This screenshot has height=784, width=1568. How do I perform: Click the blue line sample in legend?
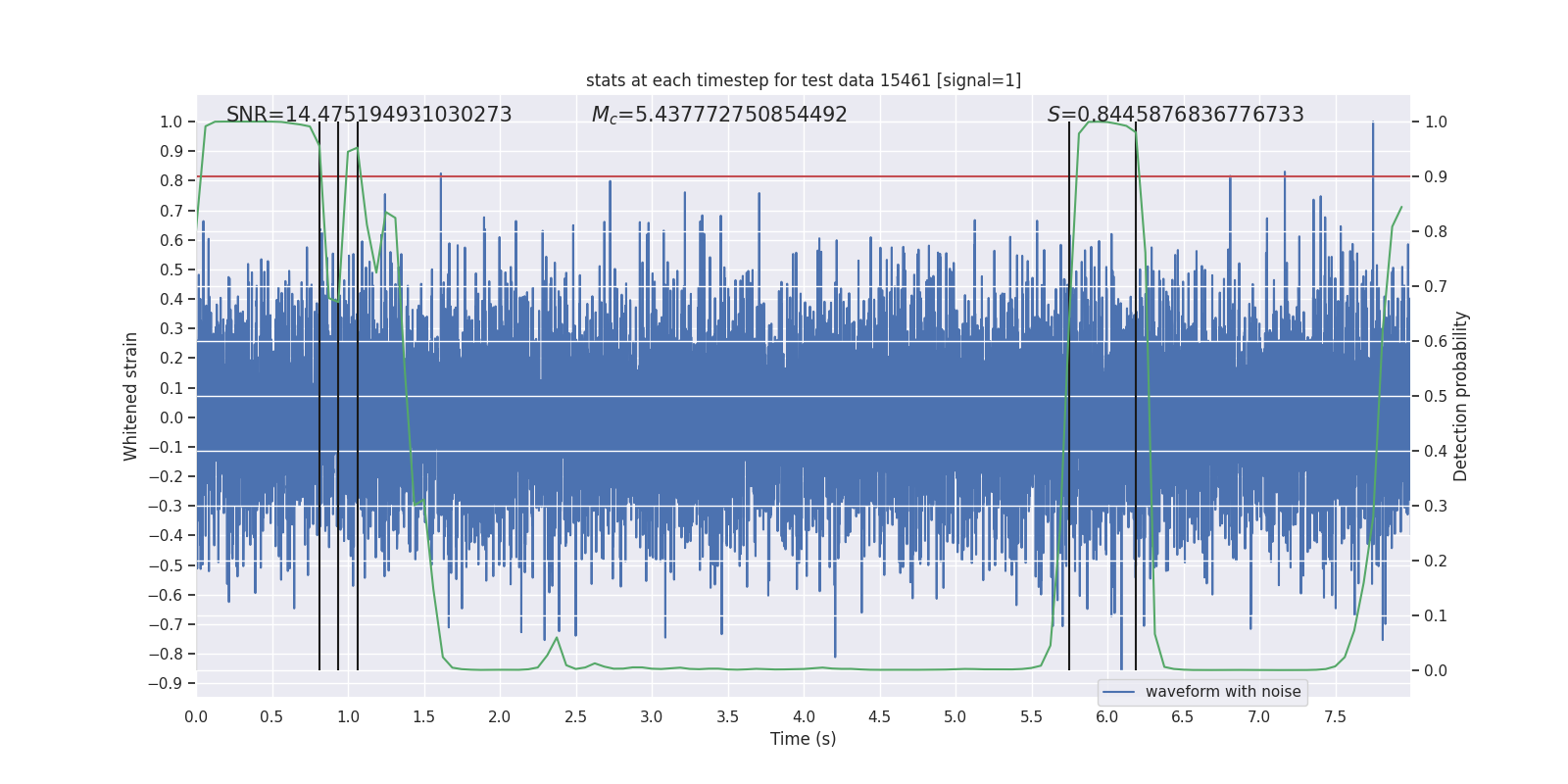point(1118,692)
